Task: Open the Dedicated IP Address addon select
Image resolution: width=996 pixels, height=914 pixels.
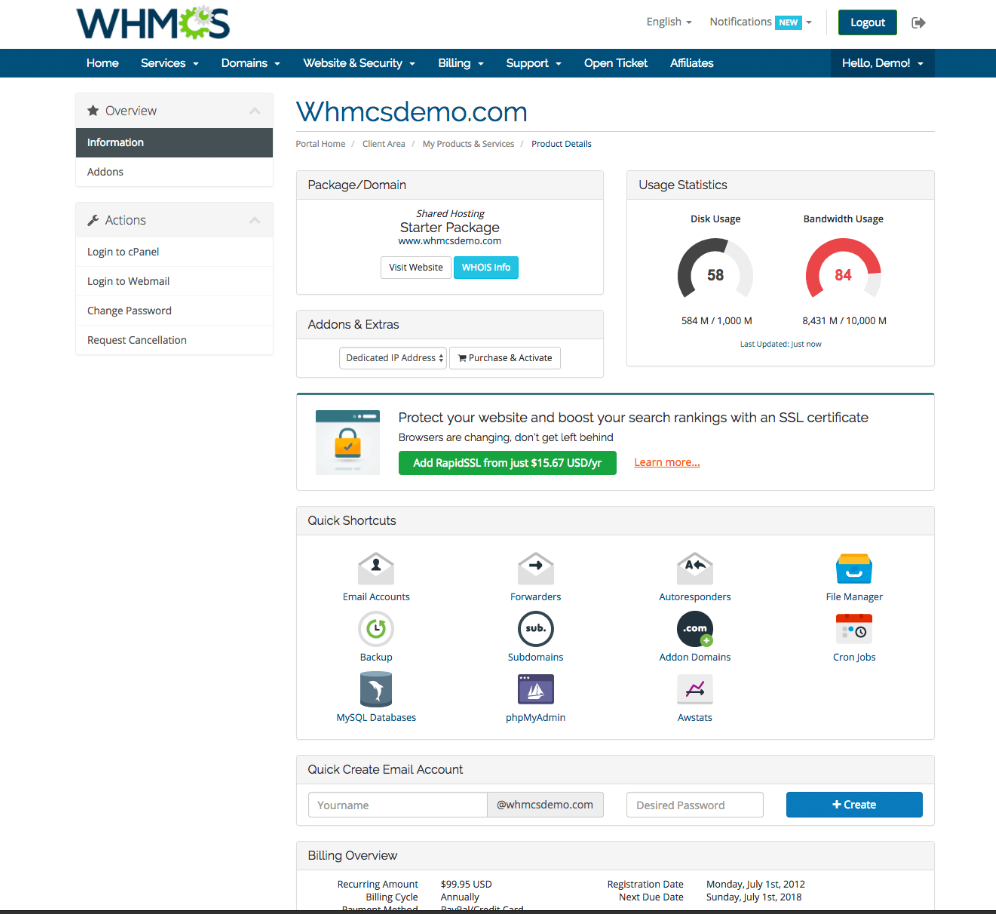Action: (x=393, y=358)
